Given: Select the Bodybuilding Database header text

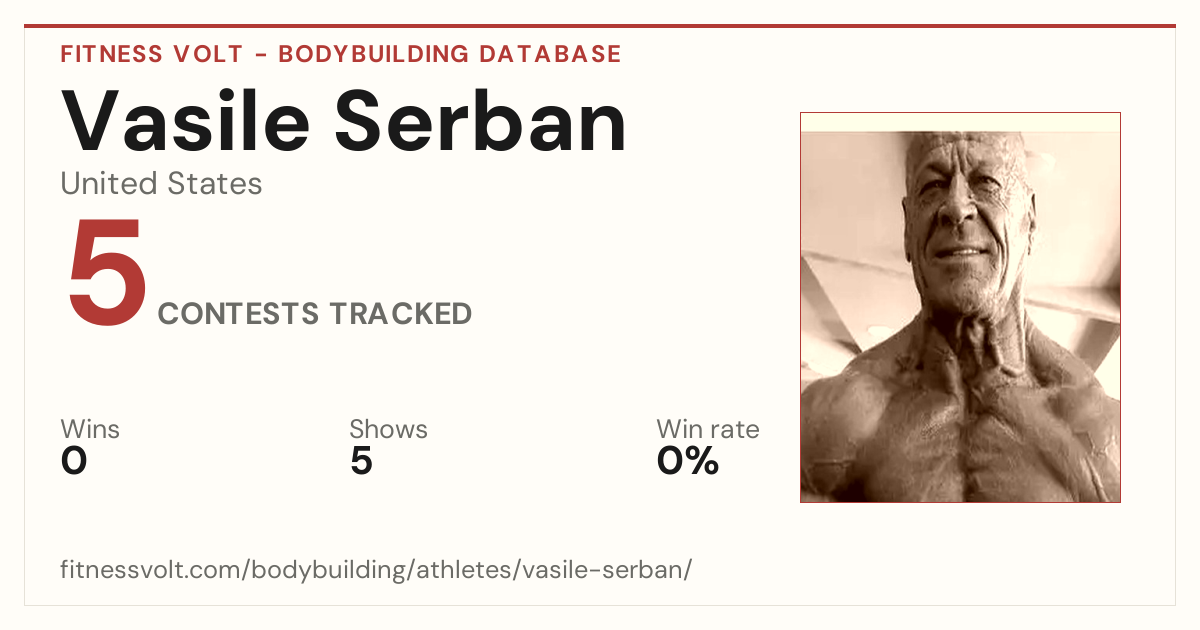Looking at the screenshot, I should [x=450, y=54].
